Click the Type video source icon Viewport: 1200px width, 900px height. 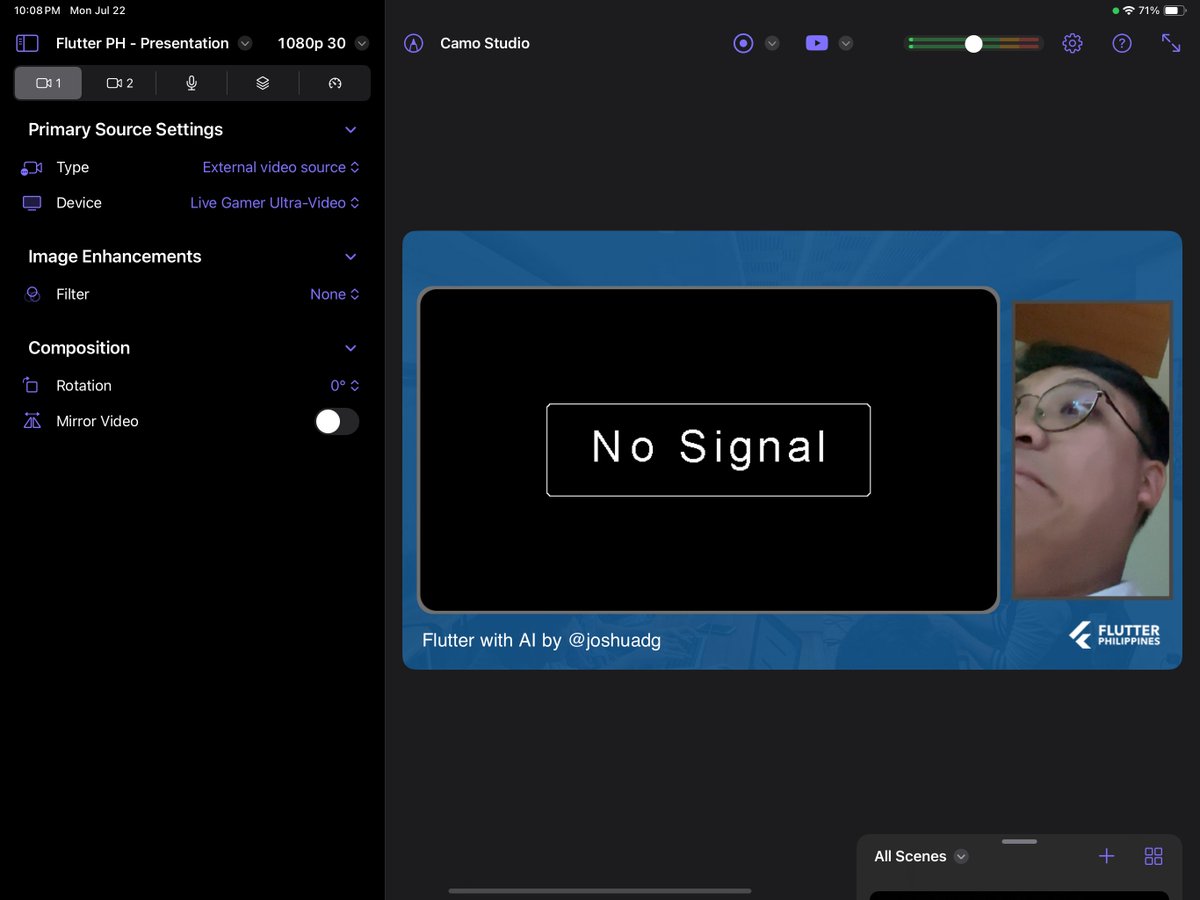[32, 168]
